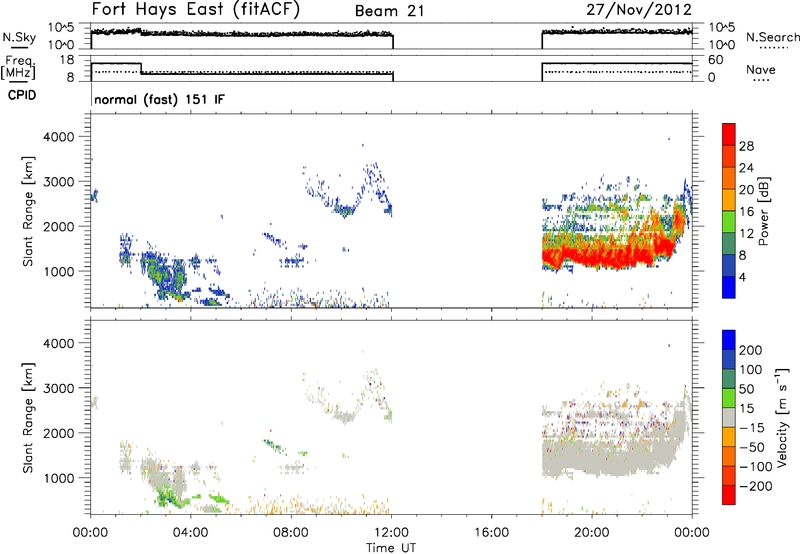Click the Velocity [m s-1] colorbar title
This screenshot has width=800, height=554.
tap(781, 417)
